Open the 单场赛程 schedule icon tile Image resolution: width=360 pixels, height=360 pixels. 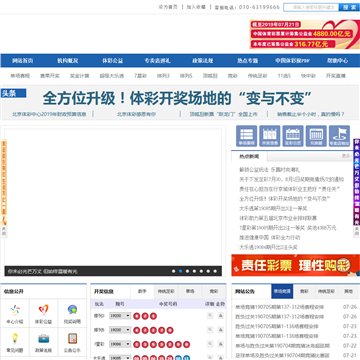(x=247, y=136)
